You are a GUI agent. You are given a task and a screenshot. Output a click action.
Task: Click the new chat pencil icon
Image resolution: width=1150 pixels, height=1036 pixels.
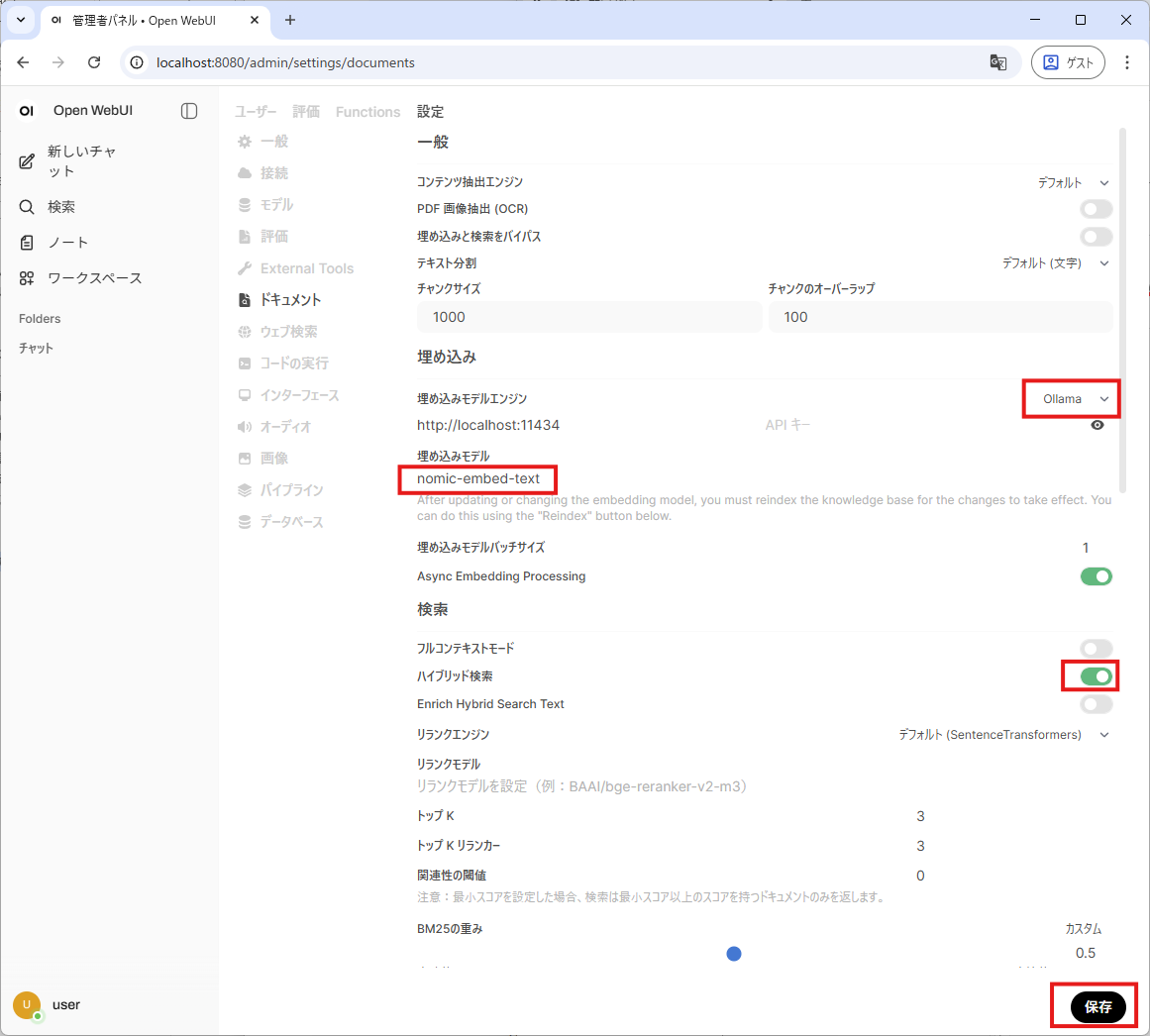coord(27,161)
